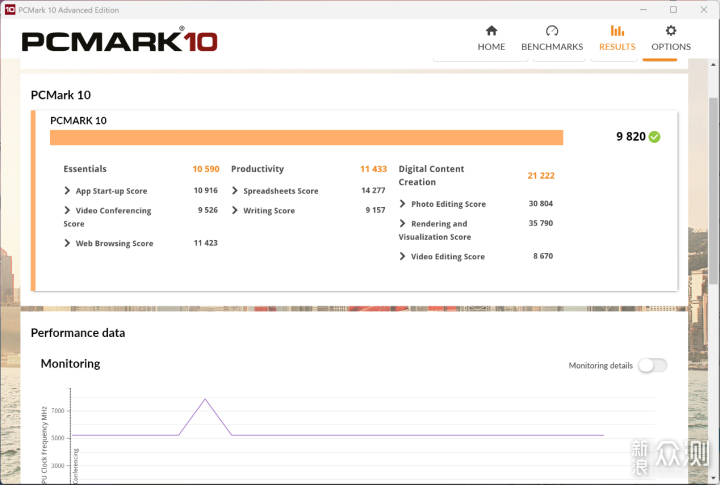Click the results bar chart icon
Viewport: 720px width, 485px height.
[x=617, y=31]
